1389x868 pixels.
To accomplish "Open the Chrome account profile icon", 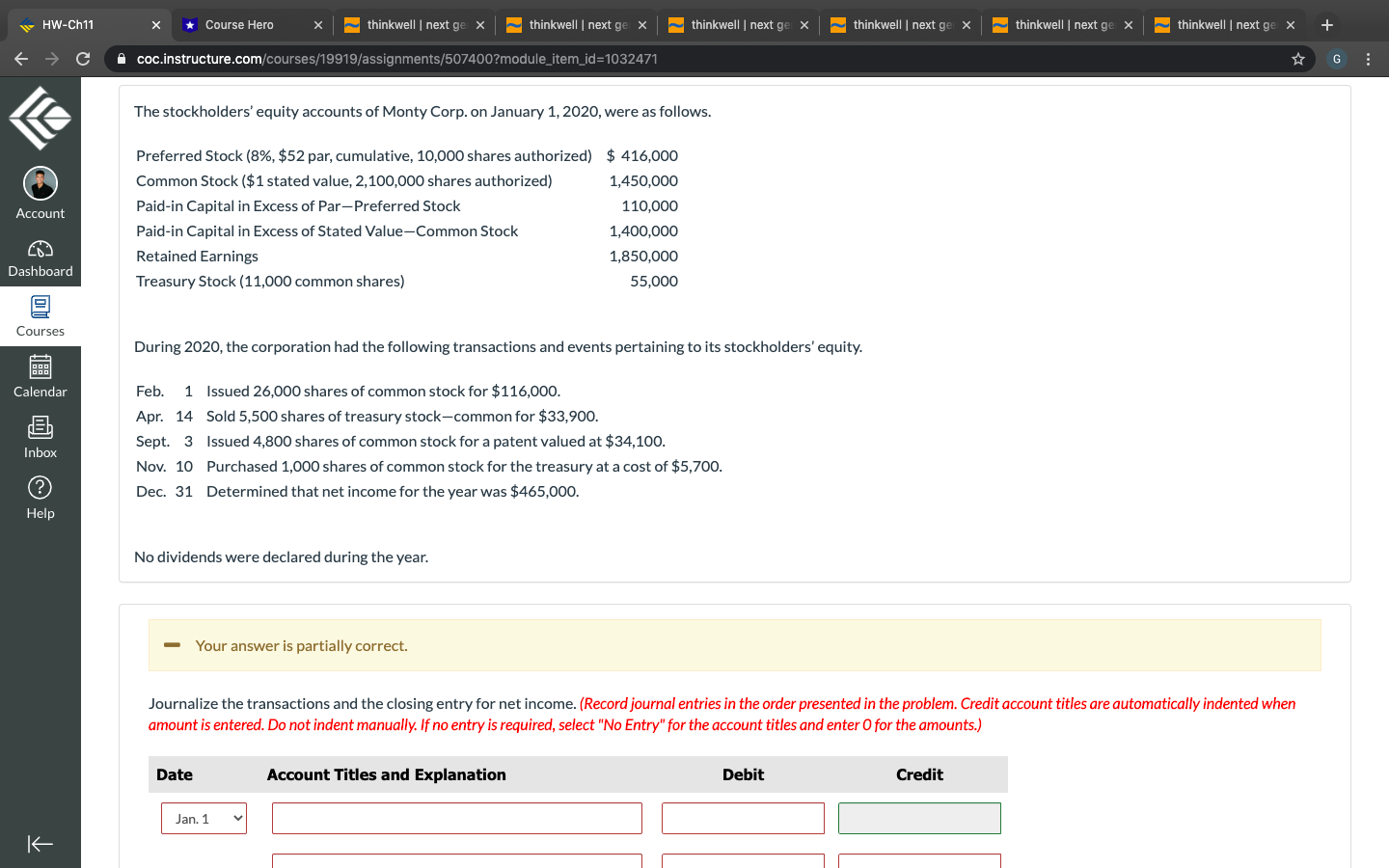I will point(1336,59).
